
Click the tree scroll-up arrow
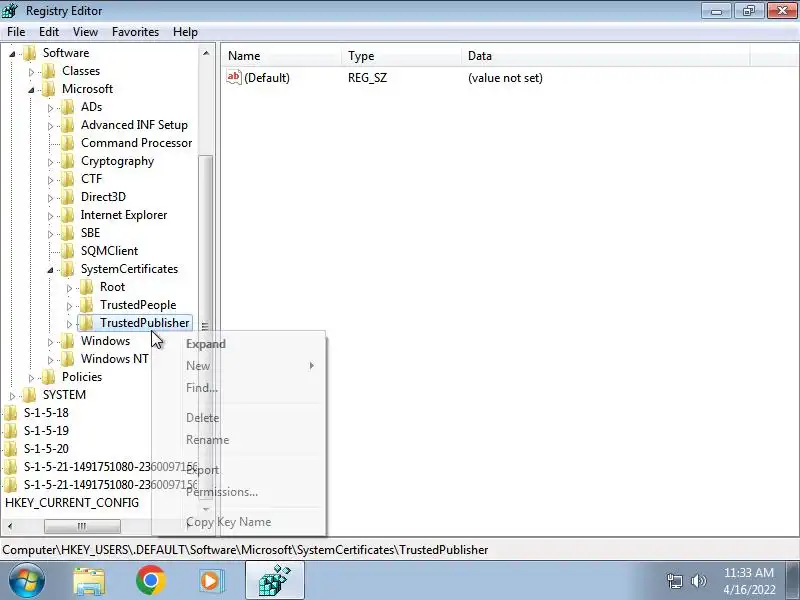[x=206, y=53]
